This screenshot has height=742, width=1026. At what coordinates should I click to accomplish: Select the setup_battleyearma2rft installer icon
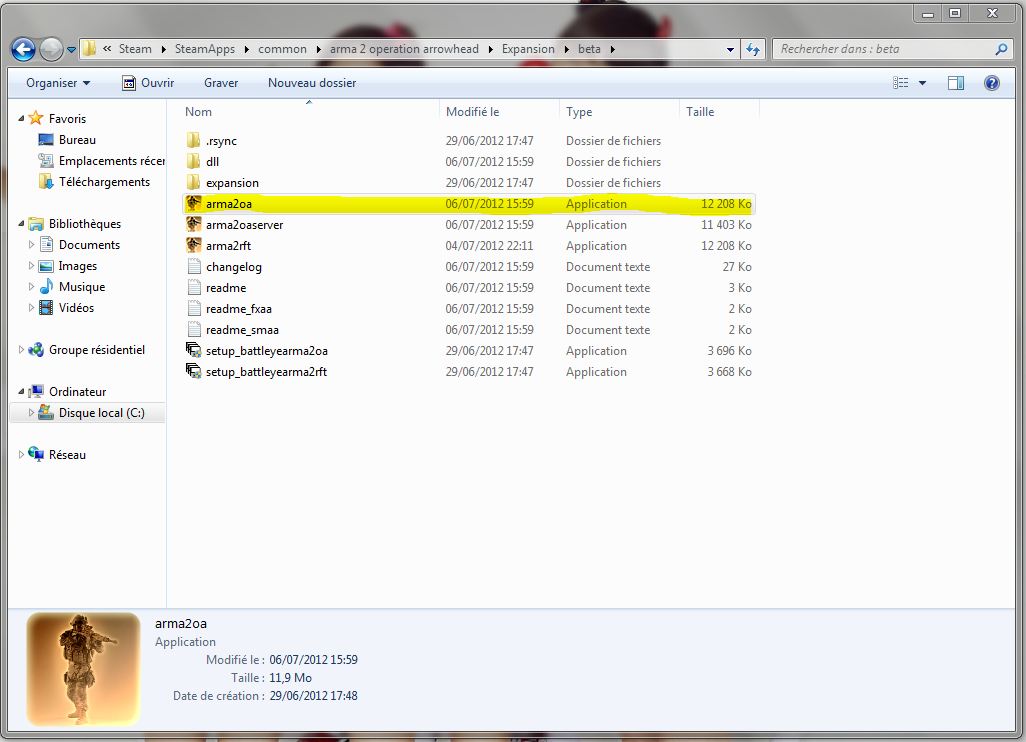coord(194,371)
